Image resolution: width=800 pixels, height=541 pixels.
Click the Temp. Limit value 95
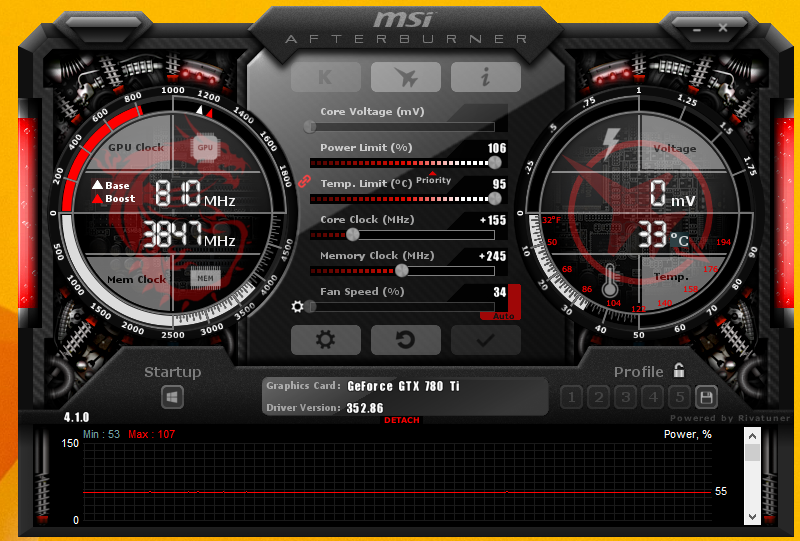tap(499, 184)
